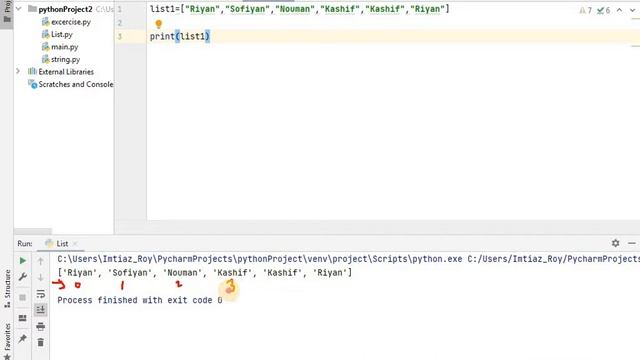The height and width of the screenshot is (360, 640).
Task: Open the Project tool window tab
Action: pyautogui.click(x=7, y=12)
